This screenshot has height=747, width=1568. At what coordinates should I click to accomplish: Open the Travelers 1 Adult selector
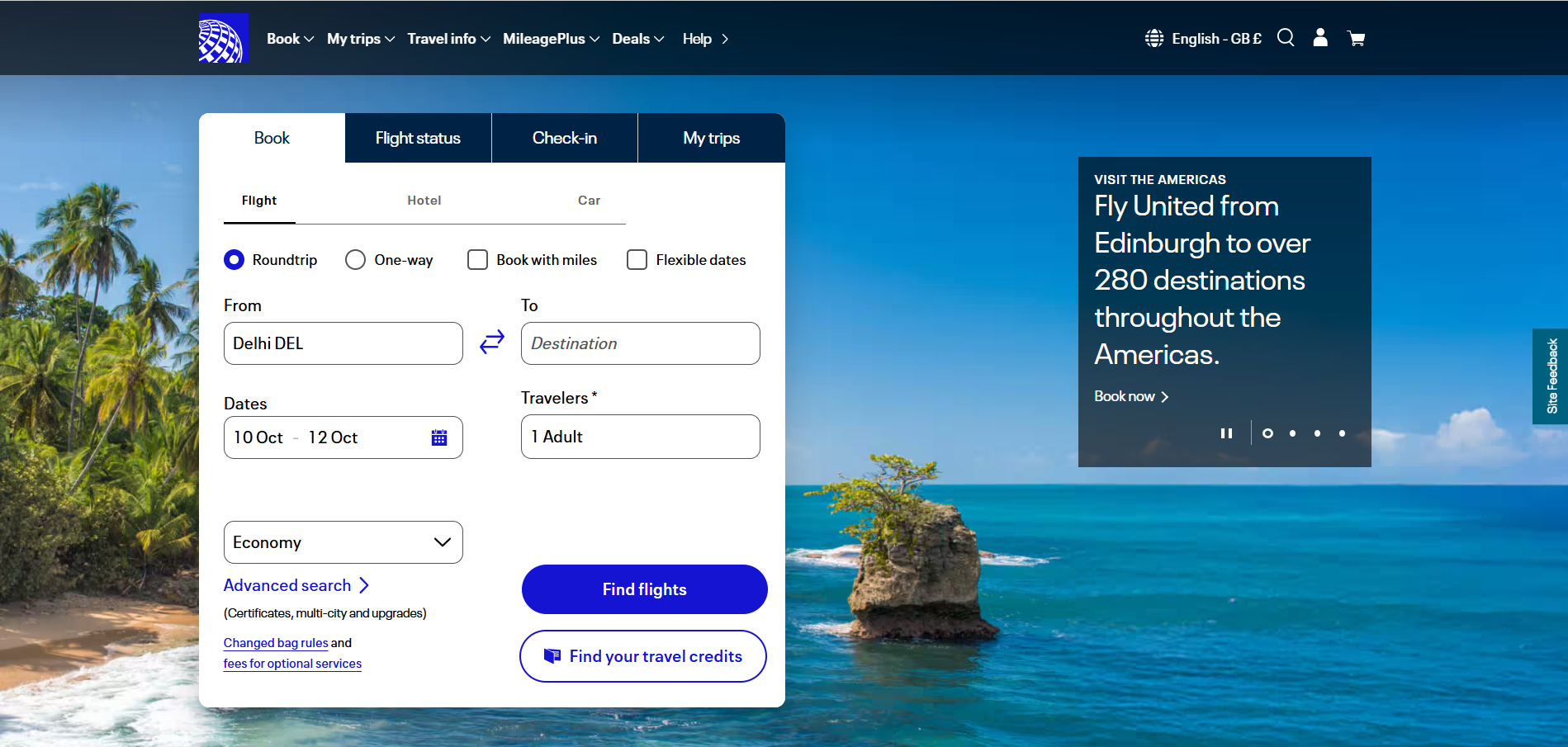click(640, 437)
